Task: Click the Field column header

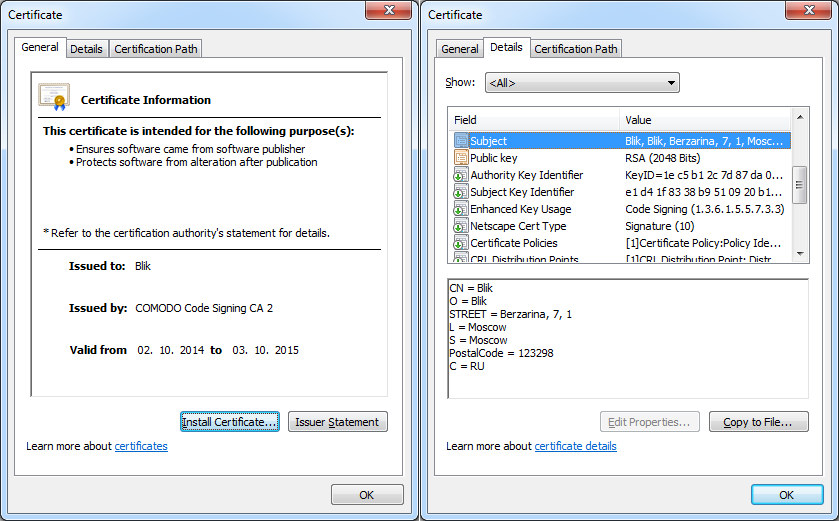Action: click(x=534, y=120)
